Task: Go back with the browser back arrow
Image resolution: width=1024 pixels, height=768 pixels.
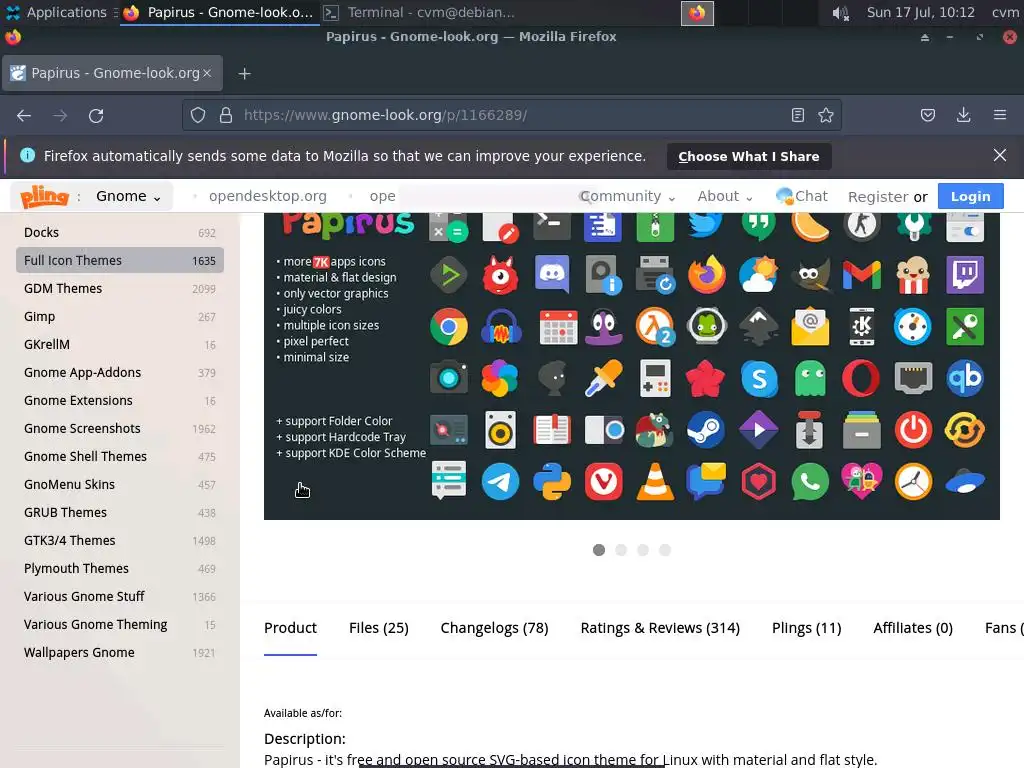Action: [x=24, y=116]
